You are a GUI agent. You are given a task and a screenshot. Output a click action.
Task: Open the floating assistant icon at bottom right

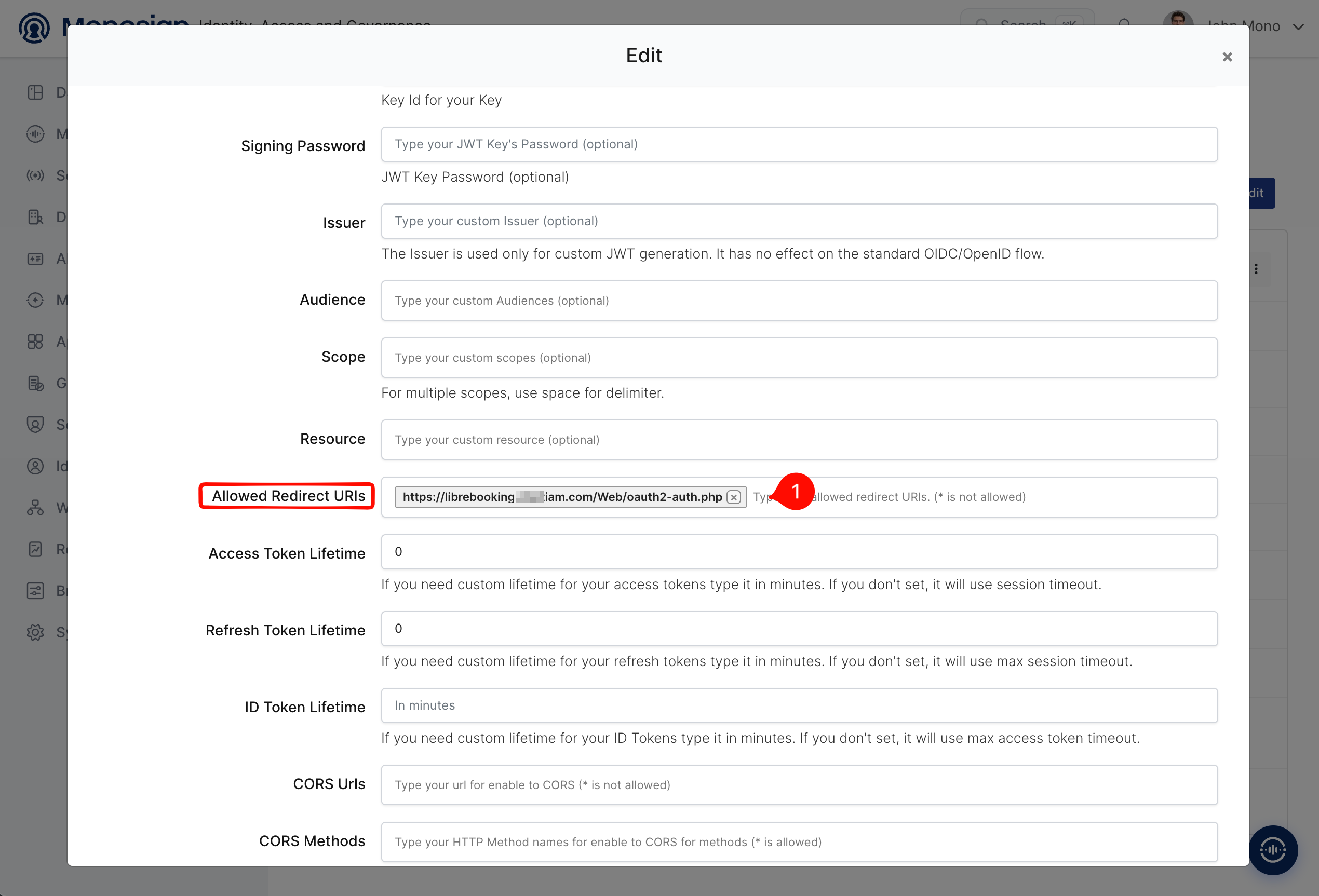click(1273, 849)
